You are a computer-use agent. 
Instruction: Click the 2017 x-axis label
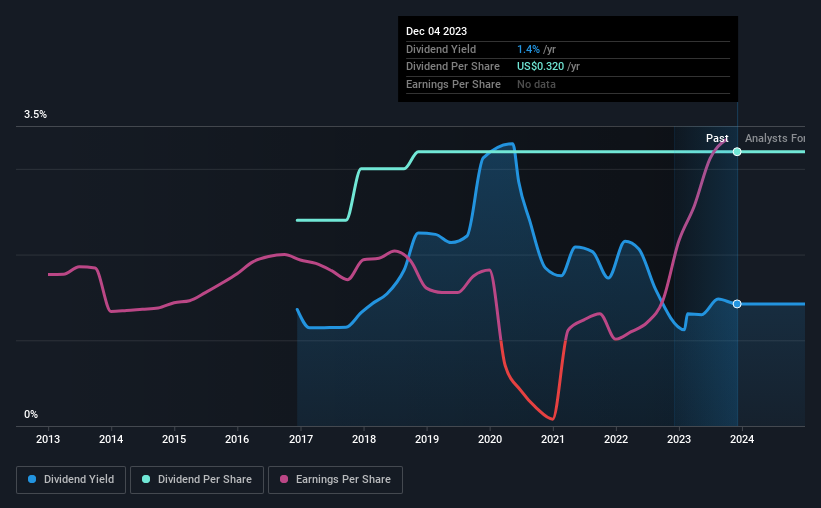pyautogui.click(x=301, y=439)
